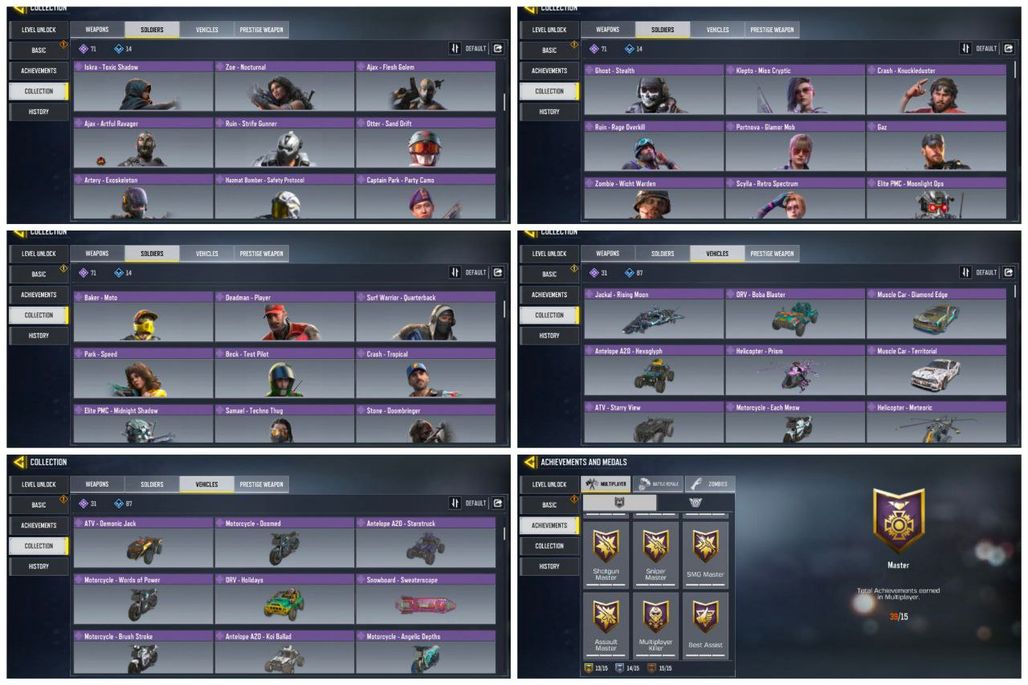Select the Helicopter - Prism vehicle
The image size is (1028, 685).
[795, 370]
